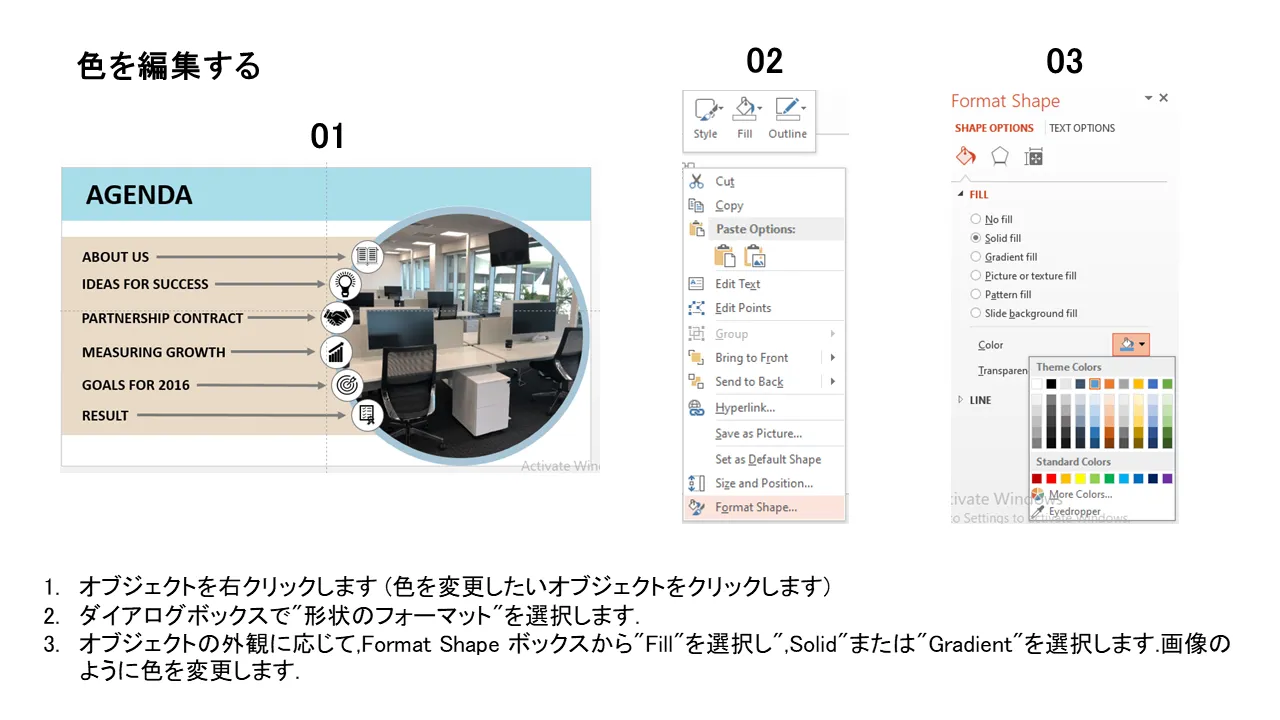Select the No fill radio button
This screenshot has height=720, width=1280.
pos(976,219)
